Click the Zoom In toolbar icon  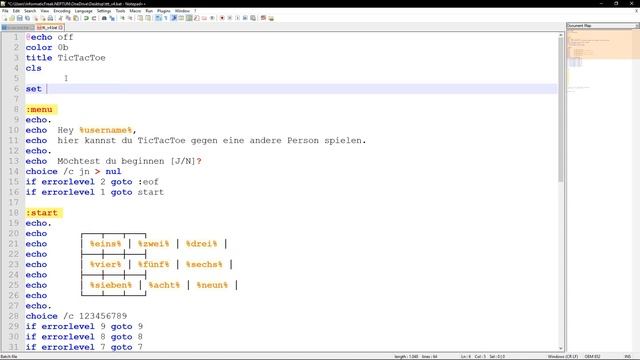click(122, 18)
